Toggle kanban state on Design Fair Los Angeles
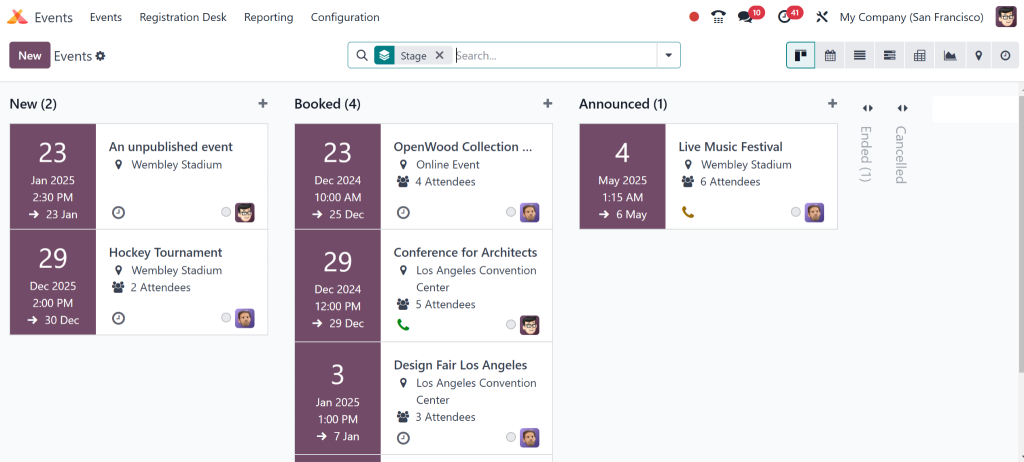1024x462 pixels. coord(511,437)
